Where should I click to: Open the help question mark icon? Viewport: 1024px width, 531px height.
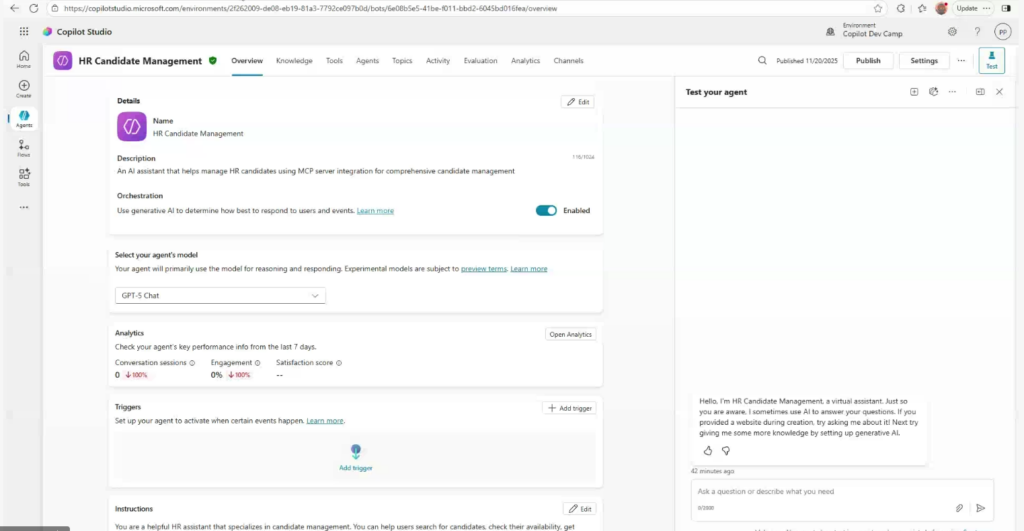pyautogui.click(x=977, y=31)
